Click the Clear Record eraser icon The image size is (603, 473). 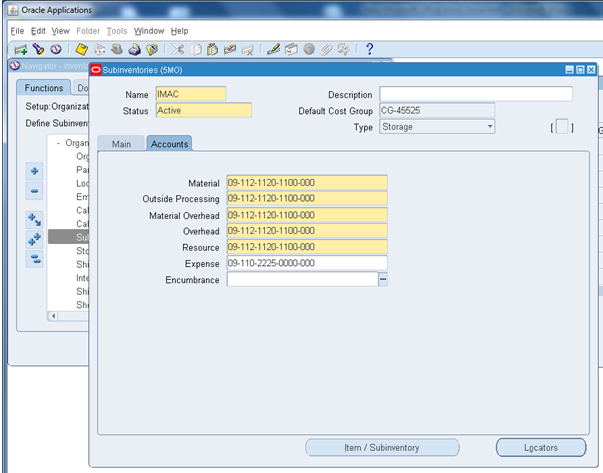tap(230, 49)
